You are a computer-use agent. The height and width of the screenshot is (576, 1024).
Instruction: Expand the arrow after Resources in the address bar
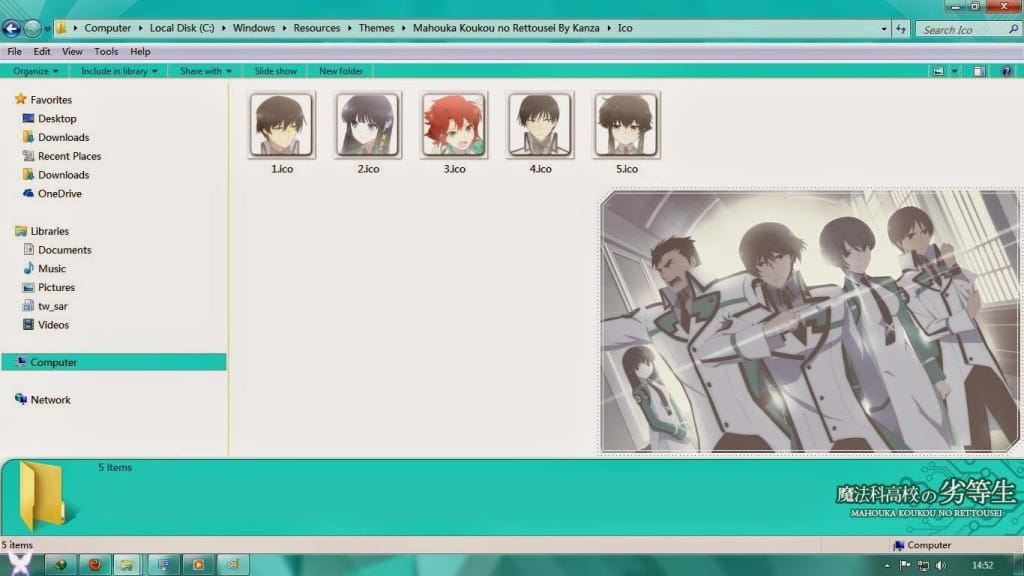click(349, 28)
